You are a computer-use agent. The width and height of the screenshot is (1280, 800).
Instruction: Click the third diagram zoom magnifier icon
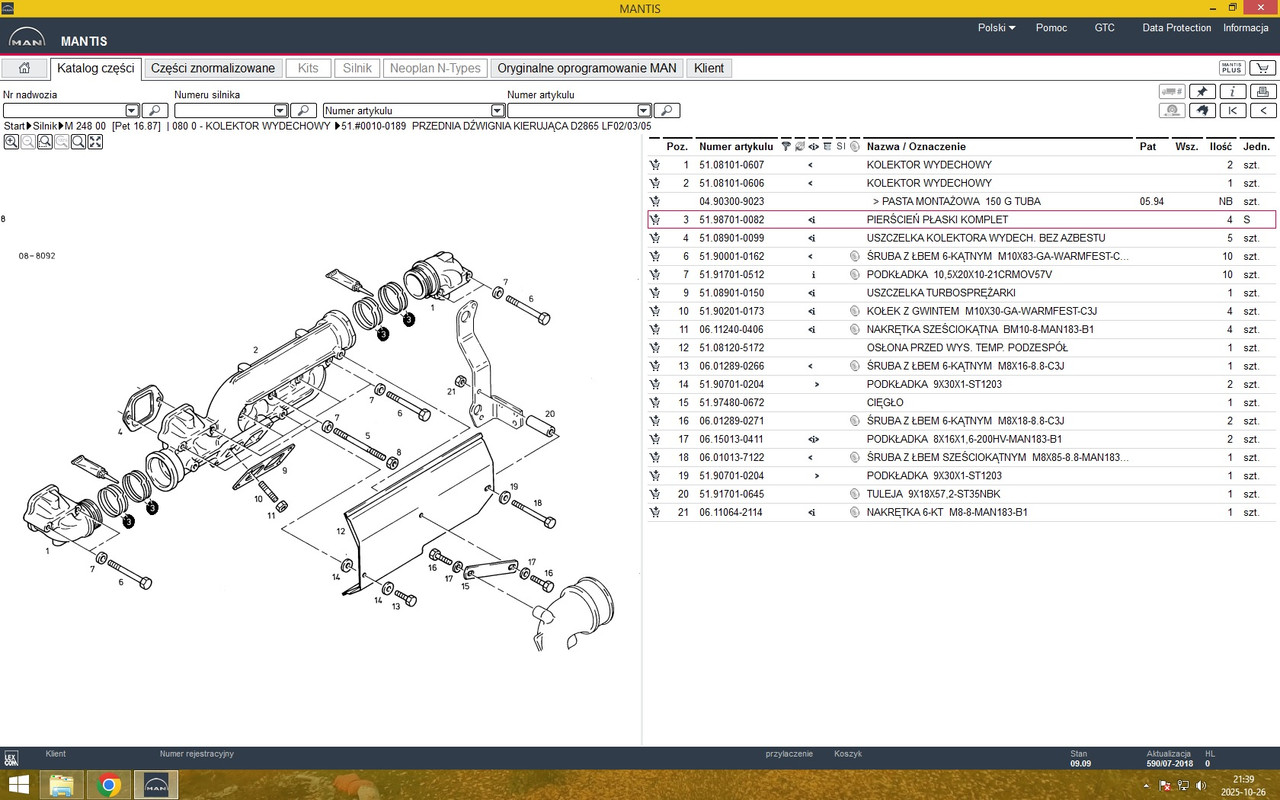point(45,142)
